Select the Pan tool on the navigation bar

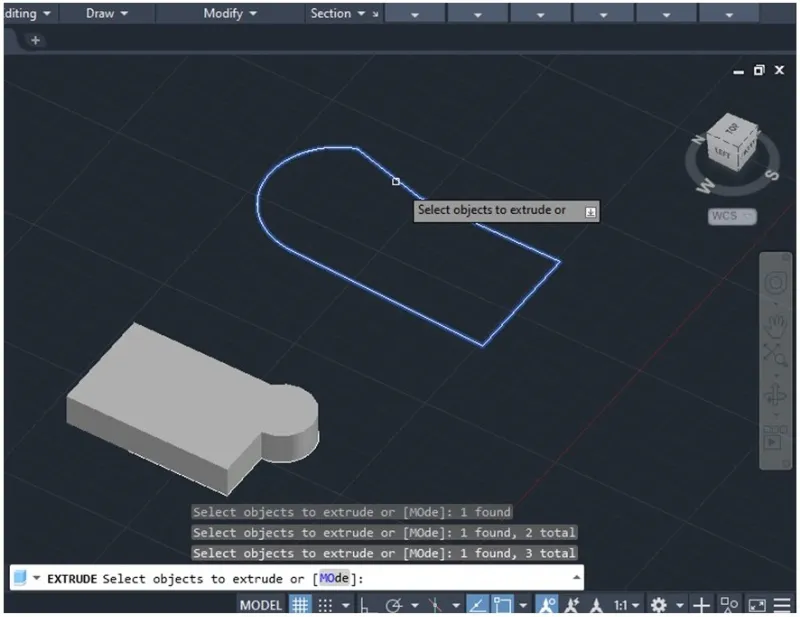(773, 324)
